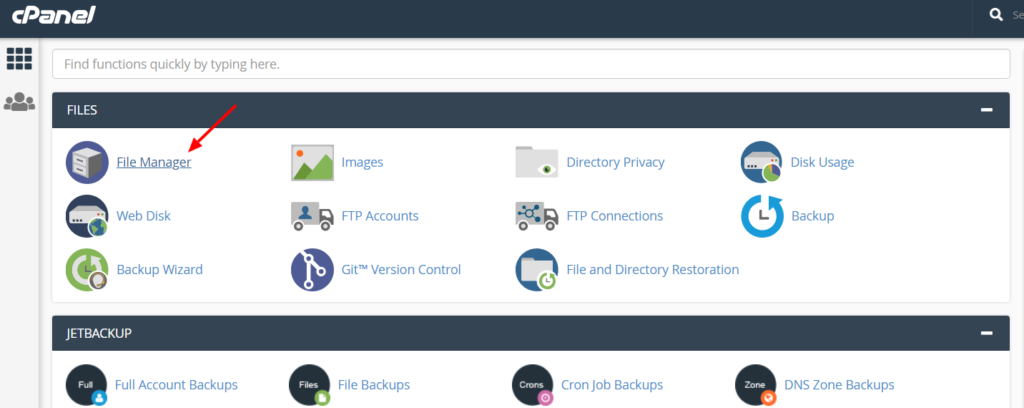Click the FILES section header title
This screenshot has width=1024, height=408.
[x=82, y=110]
